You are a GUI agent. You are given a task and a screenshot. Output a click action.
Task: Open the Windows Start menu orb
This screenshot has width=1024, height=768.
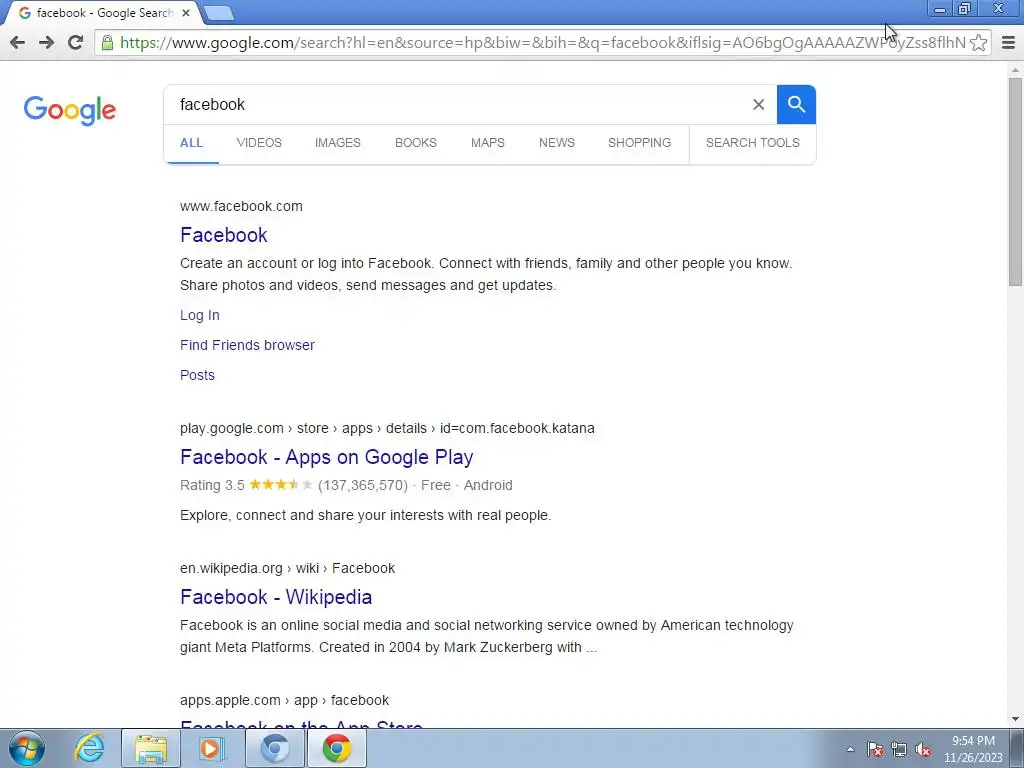(27, 748)
